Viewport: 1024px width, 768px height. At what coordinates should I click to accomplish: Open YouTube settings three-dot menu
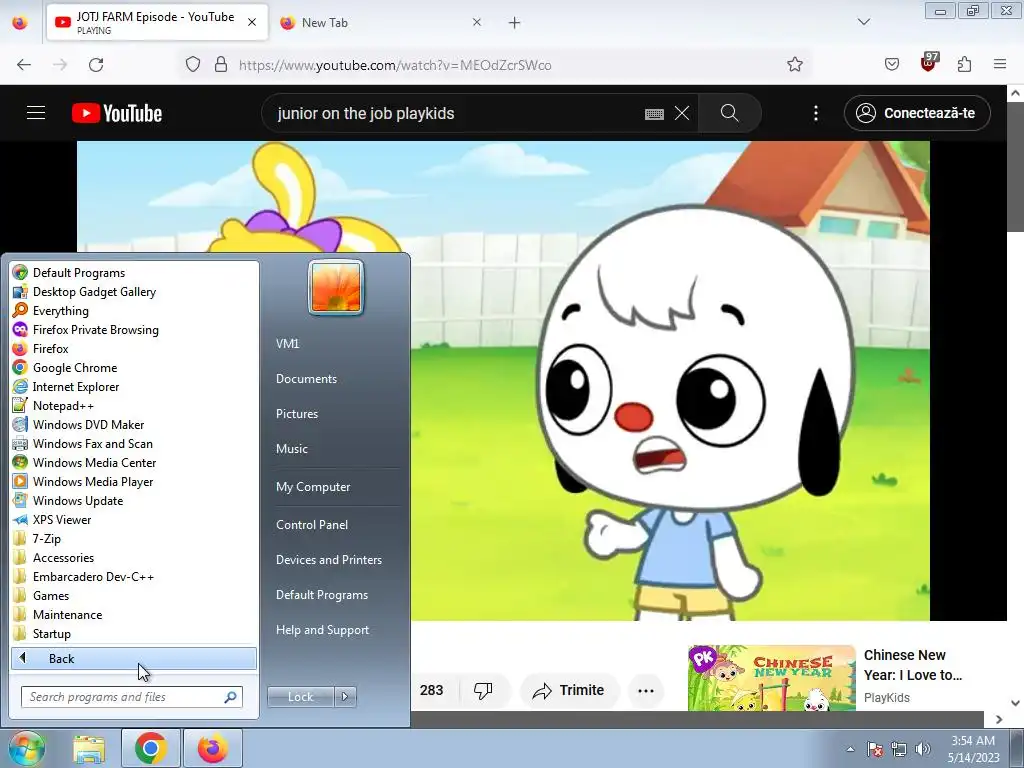816,113
